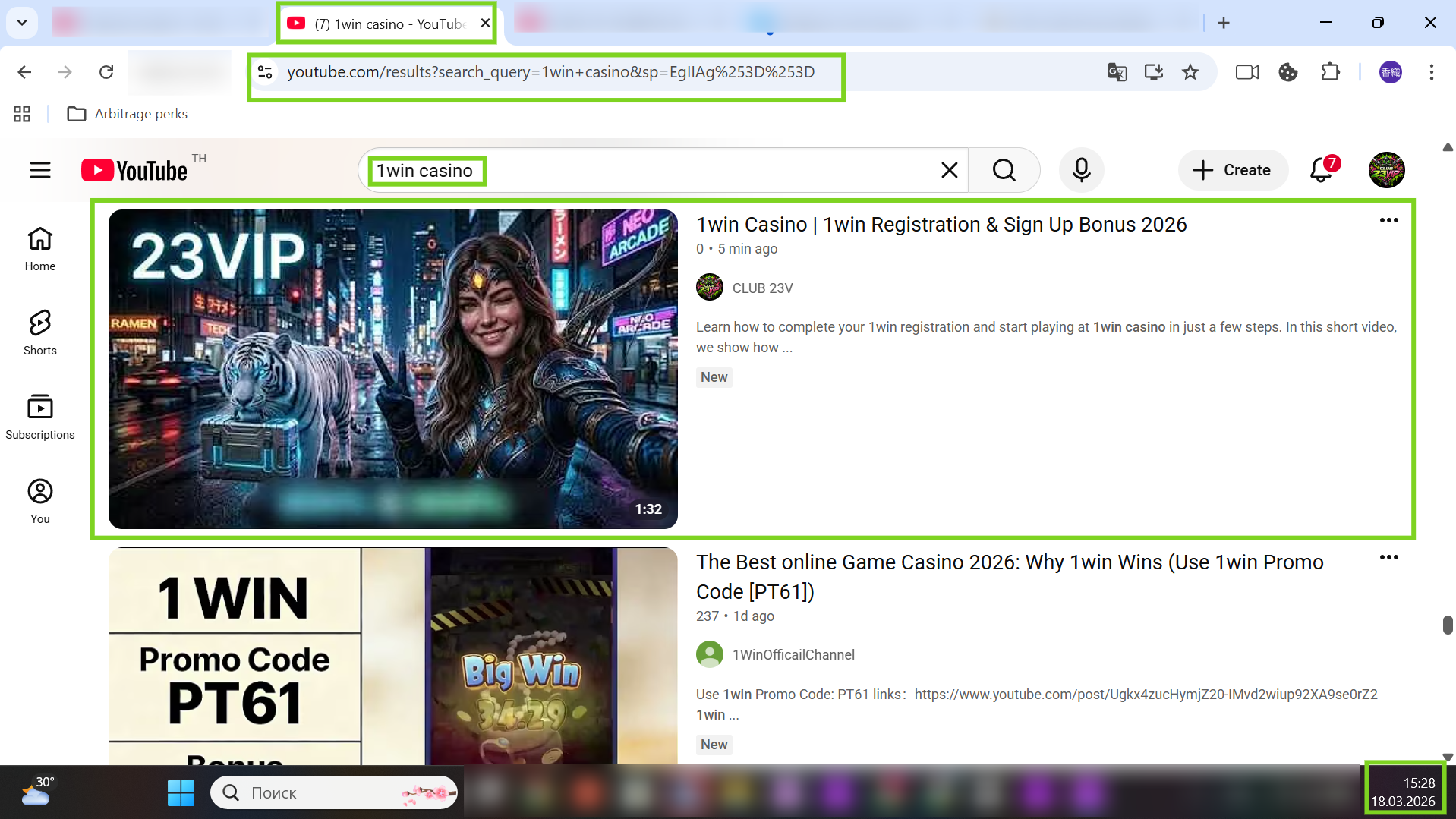The image size is (1456, 819).
Task: Open YouTube notifications bell
Action: [x=1322, y=170]
